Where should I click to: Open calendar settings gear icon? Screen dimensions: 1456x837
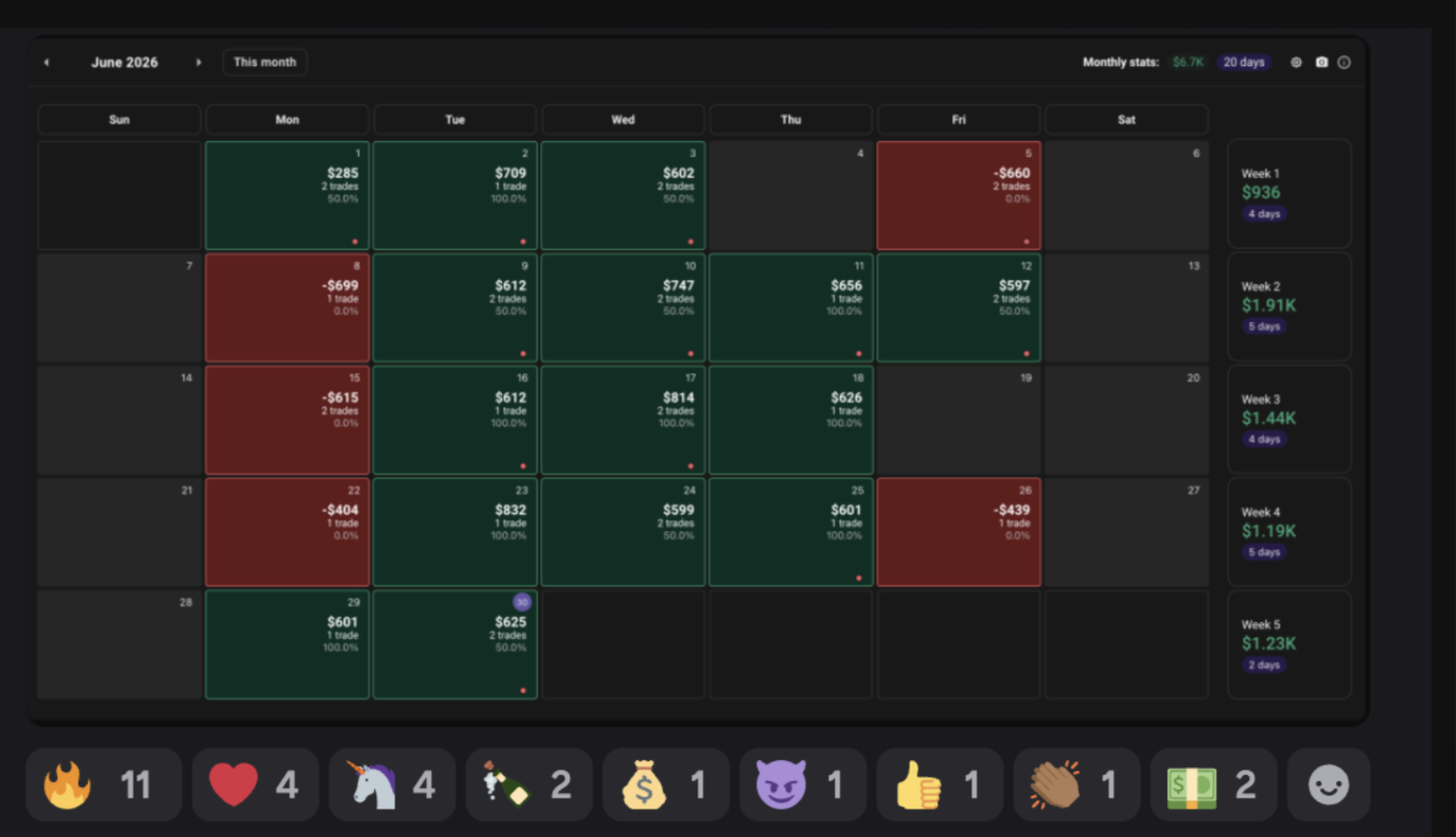pyautogui.click(x=1296, y=62)
